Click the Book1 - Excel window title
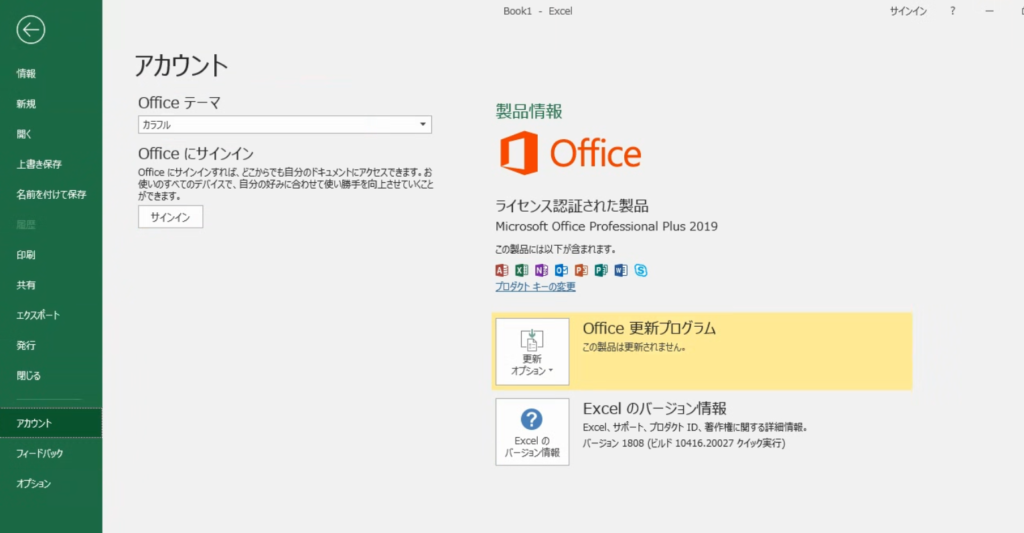Image resolution: width=1024 pixels, height=533 pixels. pos(537,11)
